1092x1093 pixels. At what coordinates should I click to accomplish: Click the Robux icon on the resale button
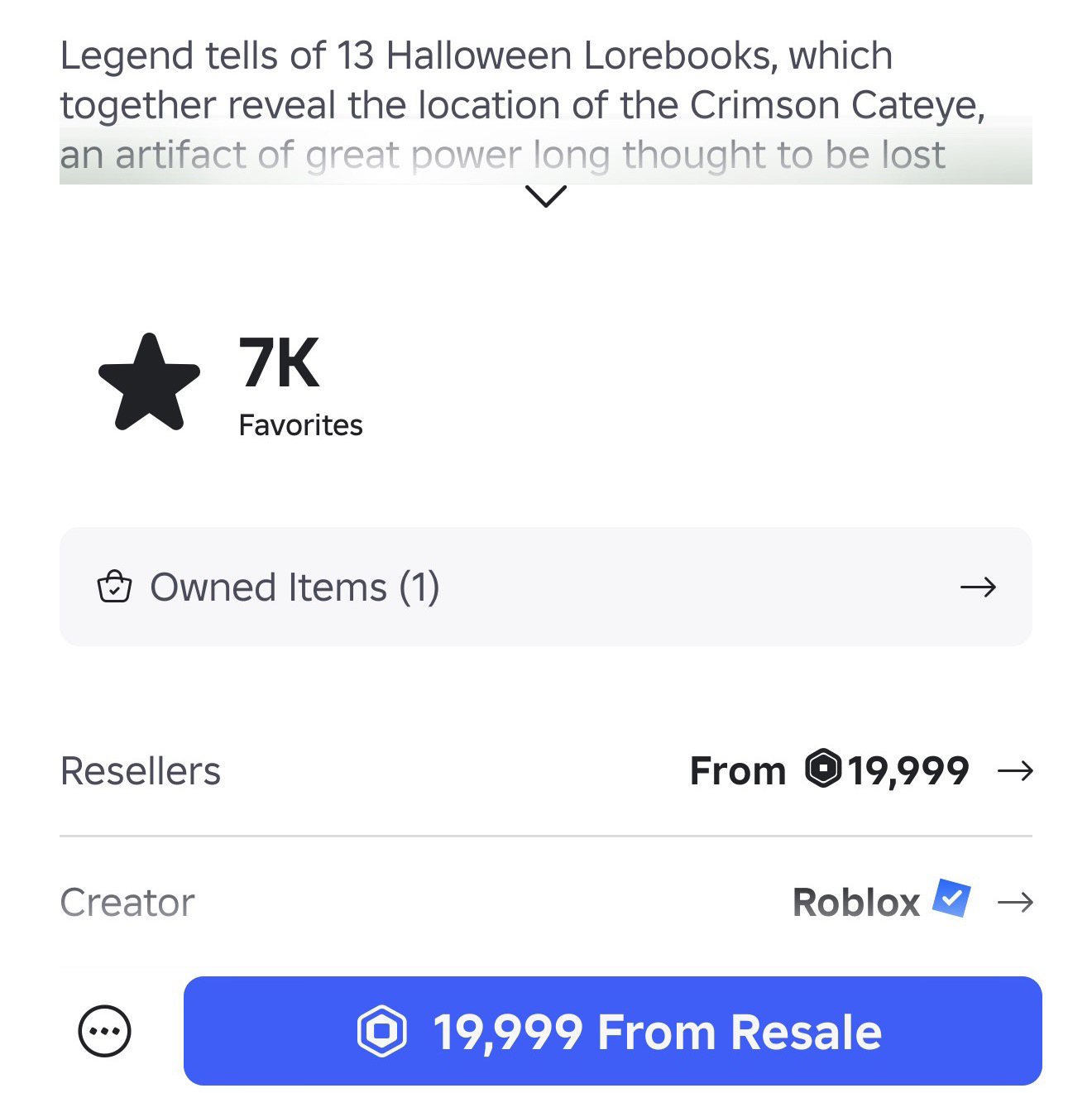(382, 1032)
